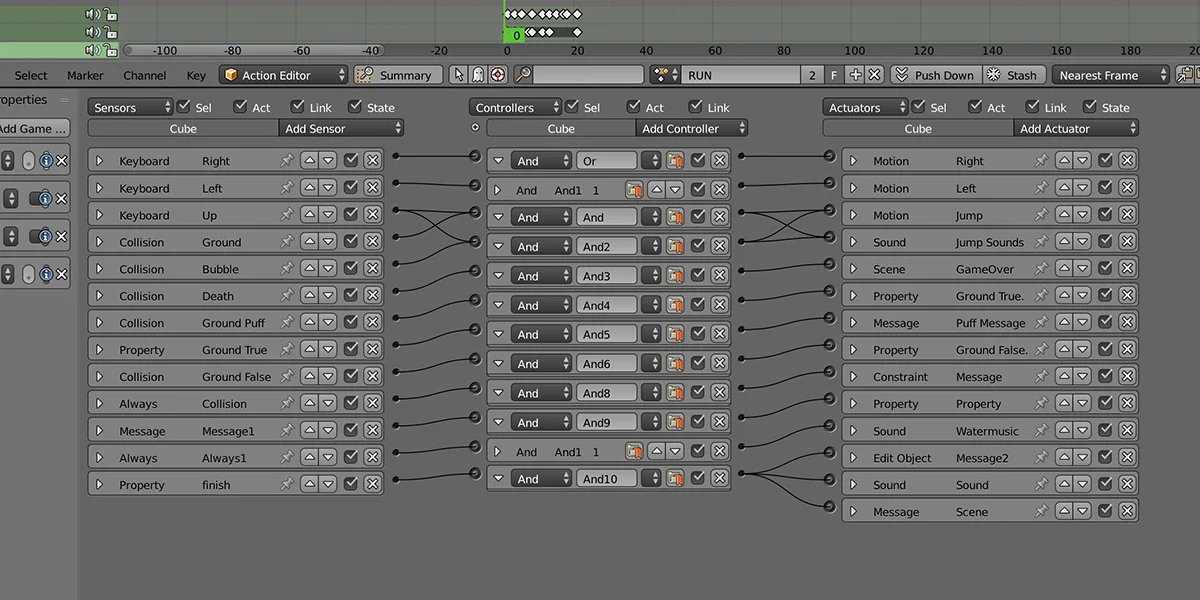Toggle priority icon on Or controller

tap(675, 160)
